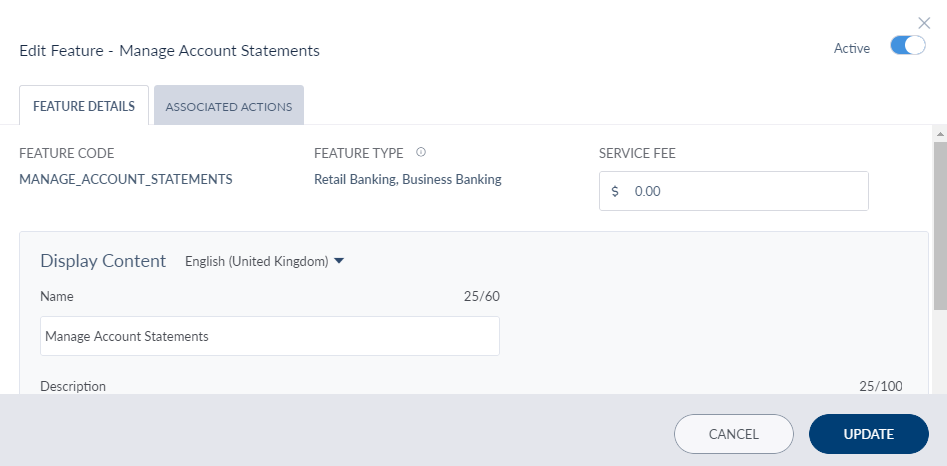947x466 pixels.
Task: Click the vertical scrollbar thumb
Action: coord(939,225)
